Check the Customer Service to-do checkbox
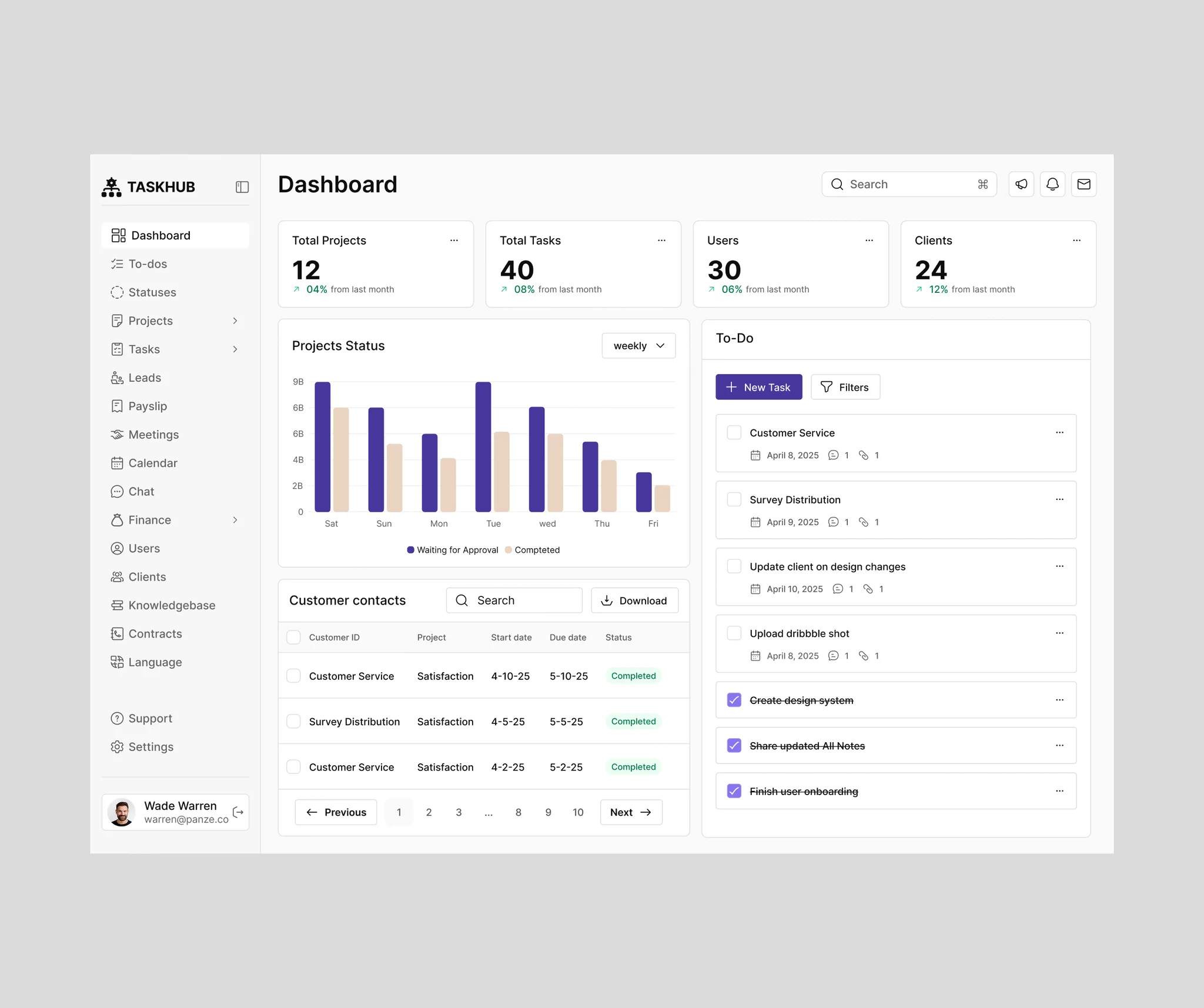The width and height of the screenshot is (1204, 1008). [734, 433]
